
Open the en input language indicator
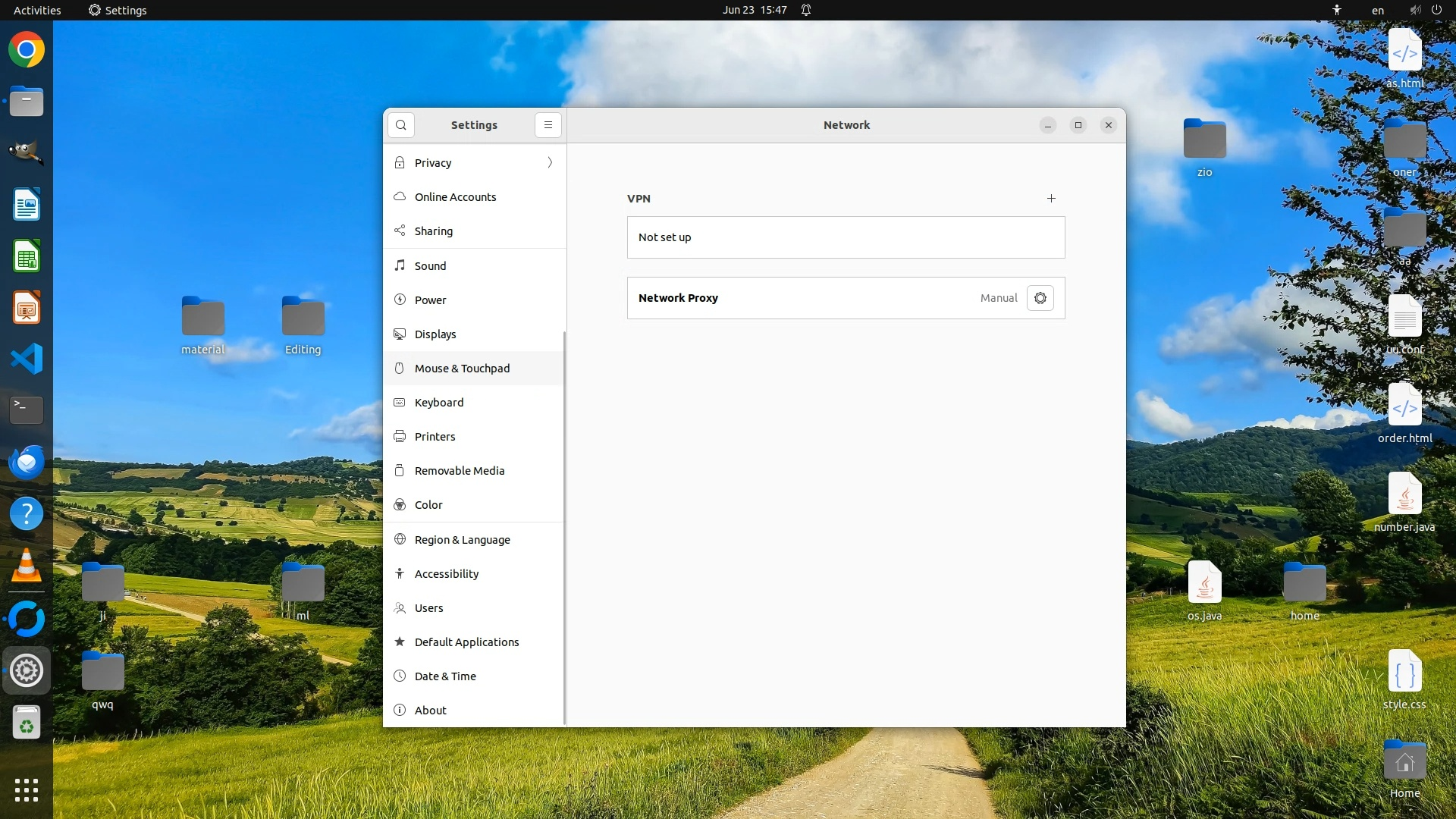1377,10
